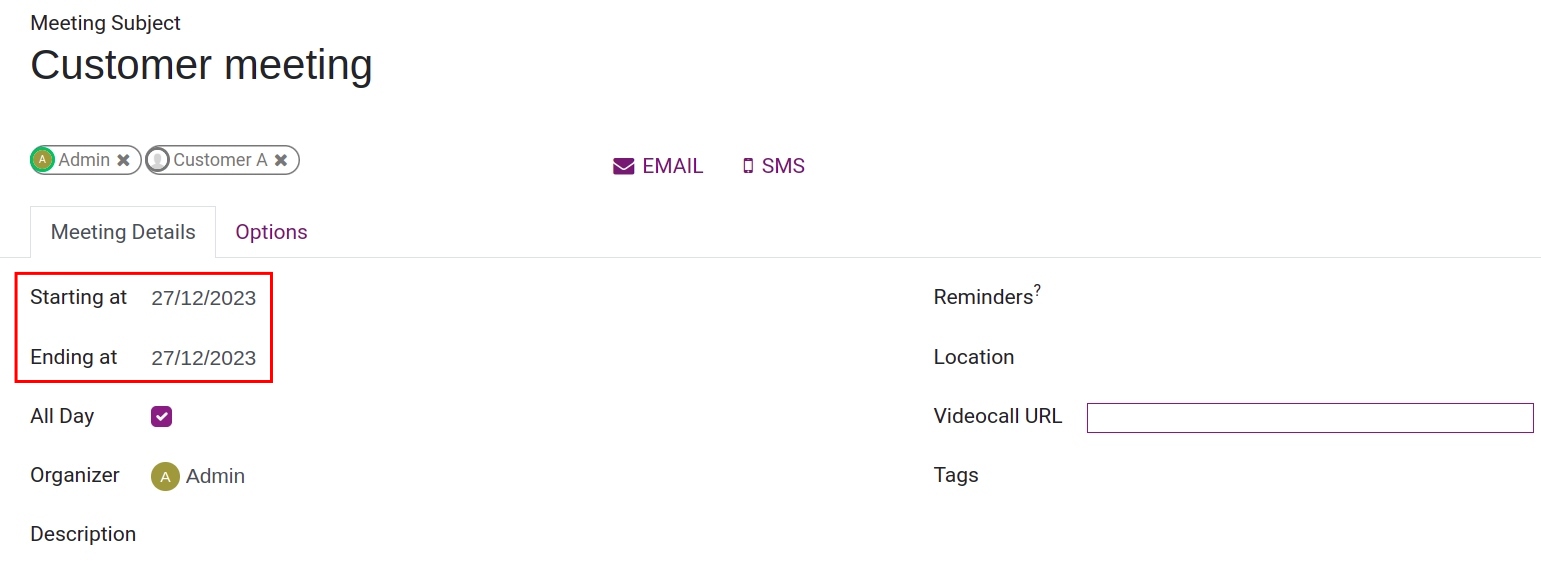Open the Organizer Admin dropdown field

(x=215, y=476)
